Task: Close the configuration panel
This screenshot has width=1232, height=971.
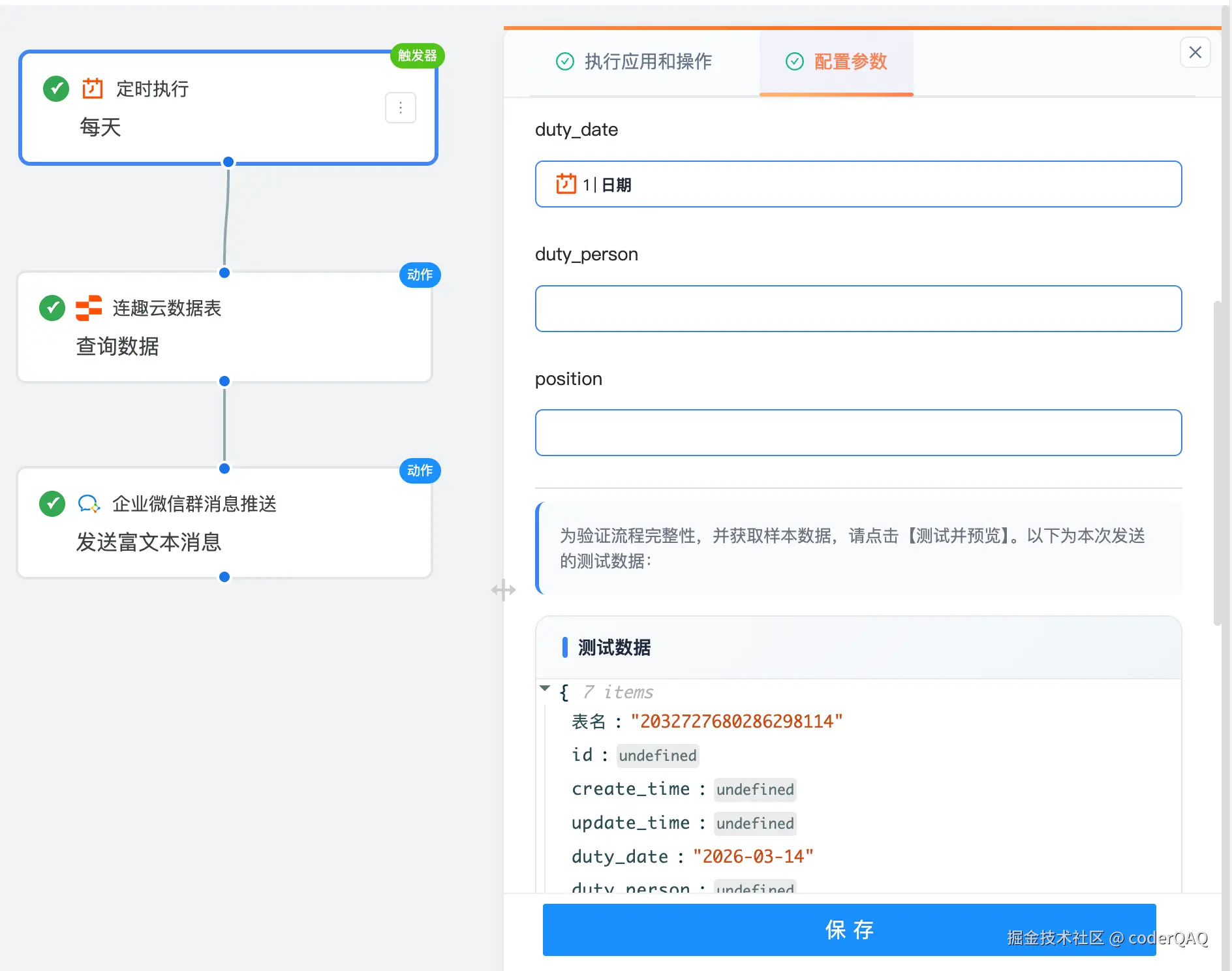Action: click(1195, 52)
